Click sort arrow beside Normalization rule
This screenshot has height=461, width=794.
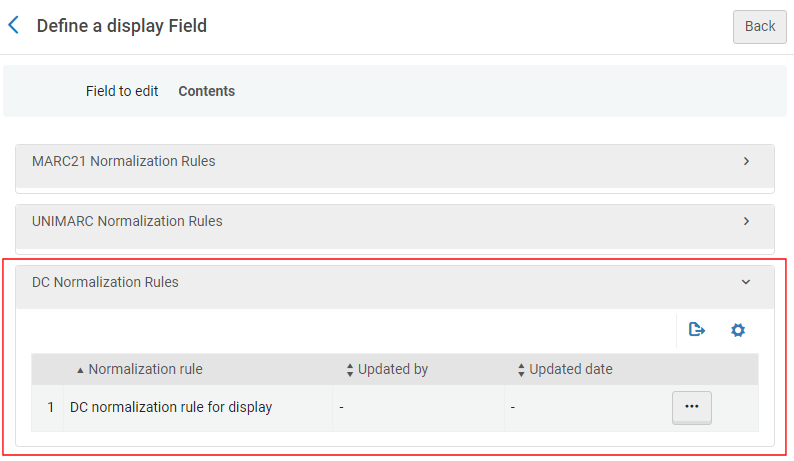pos(80,370)
